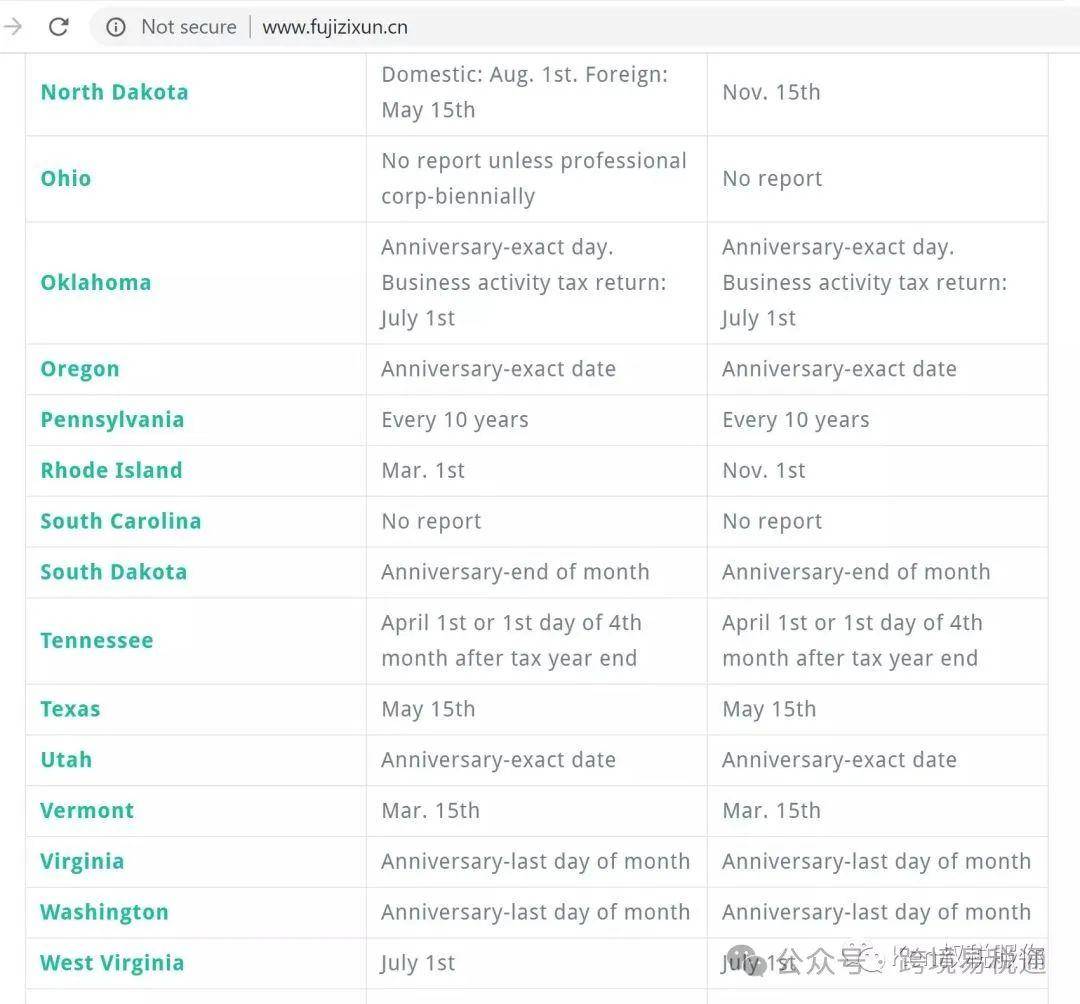Screen dimensions: 1080x1004
Task: Open the Oklahoma state link
Action: [96, 282]
